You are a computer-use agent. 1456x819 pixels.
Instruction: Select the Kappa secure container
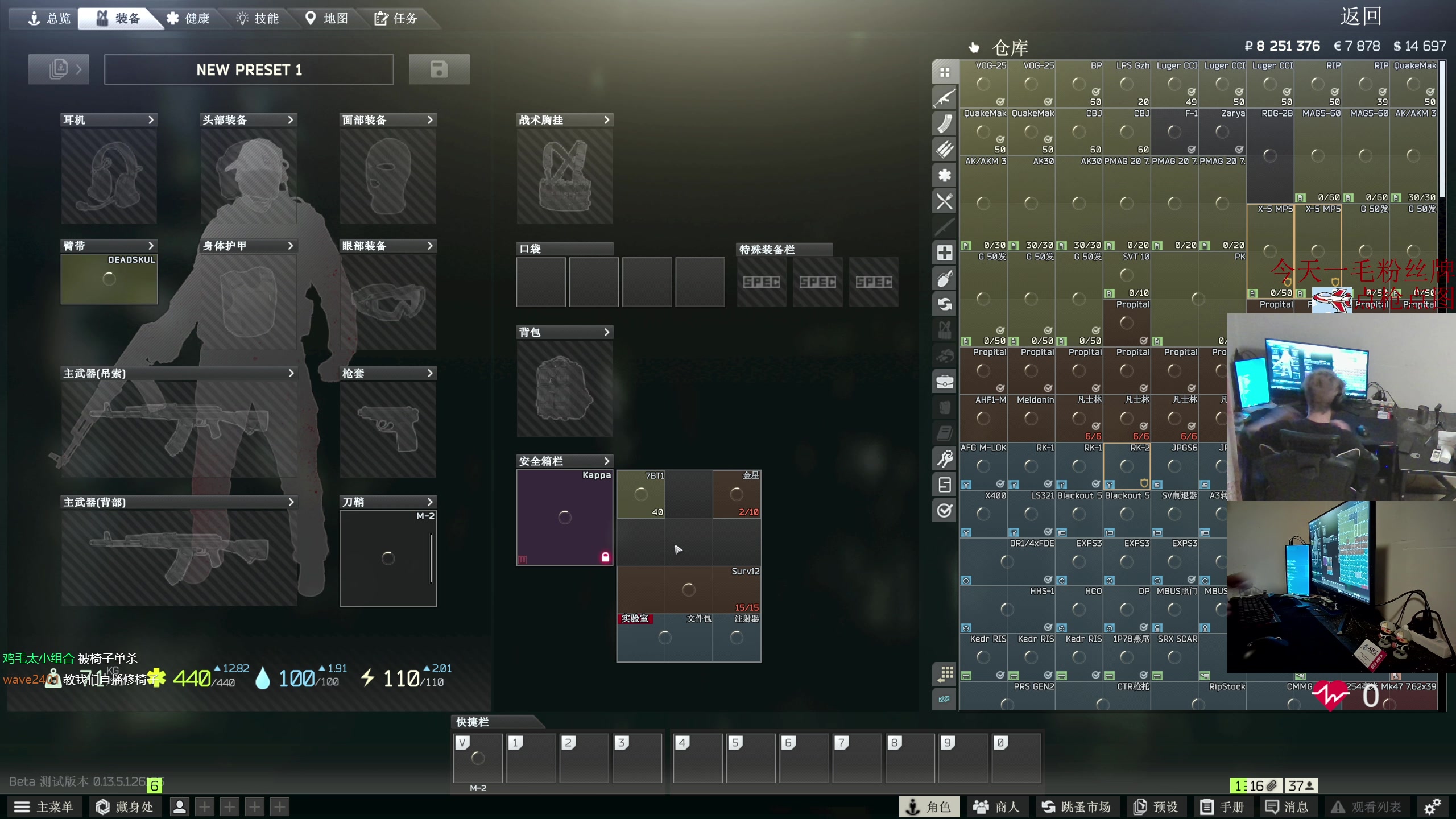(565, 518)
